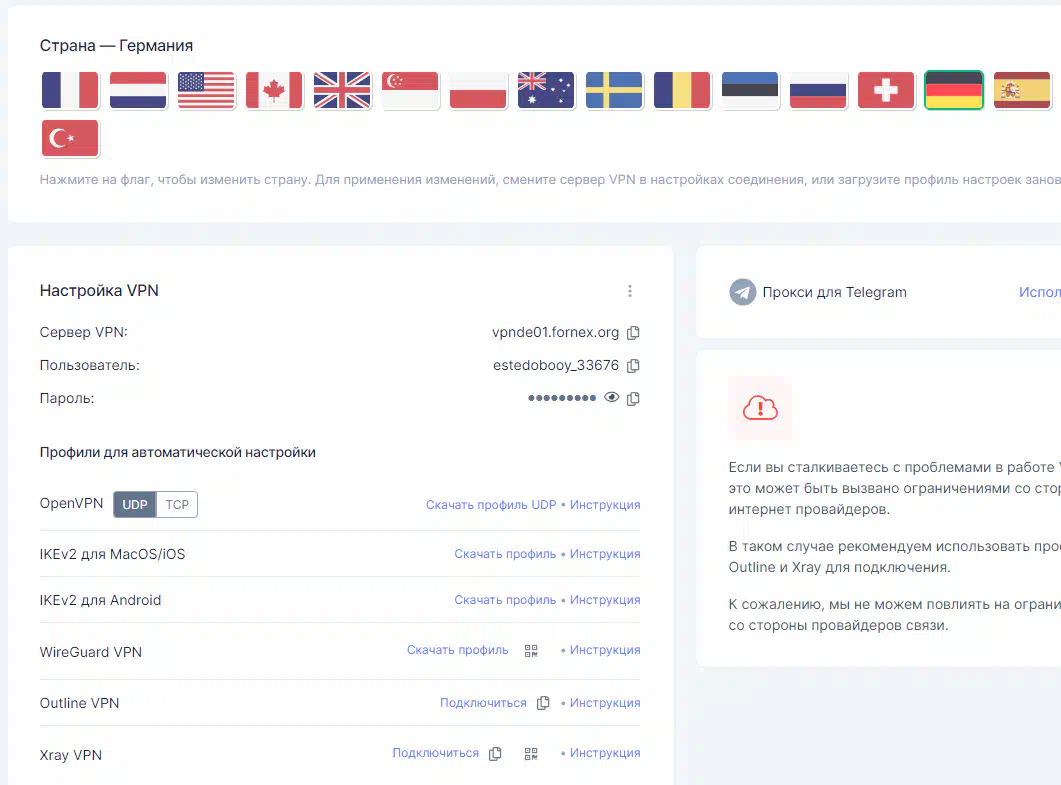Select the Russia flag

click(818, 90)
